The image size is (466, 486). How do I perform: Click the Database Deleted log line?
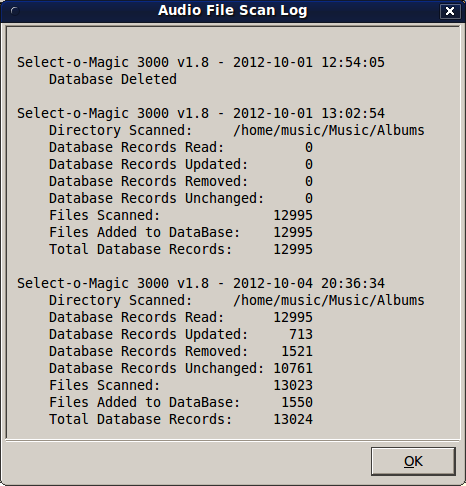(113, 79)
